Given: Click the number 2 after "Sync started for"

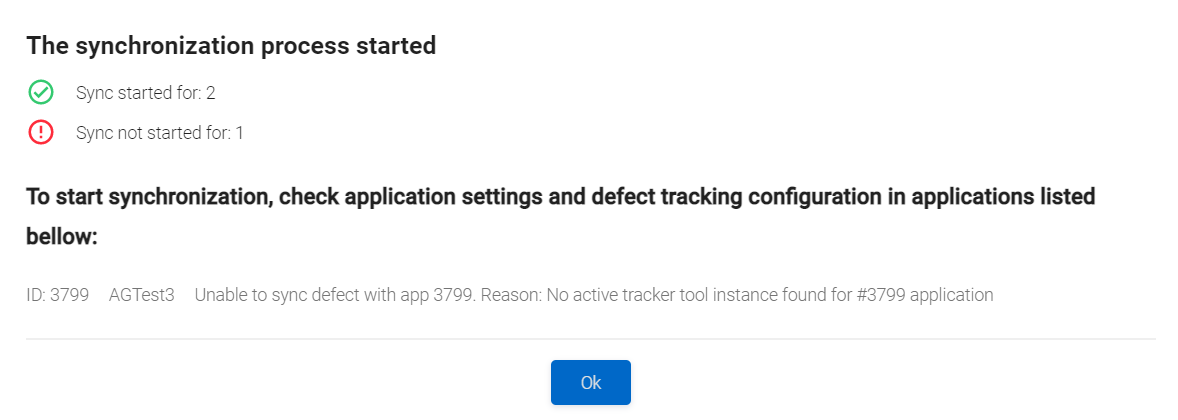Looking at the screenshot, I should pyautogui.click(x=211, y=93).
